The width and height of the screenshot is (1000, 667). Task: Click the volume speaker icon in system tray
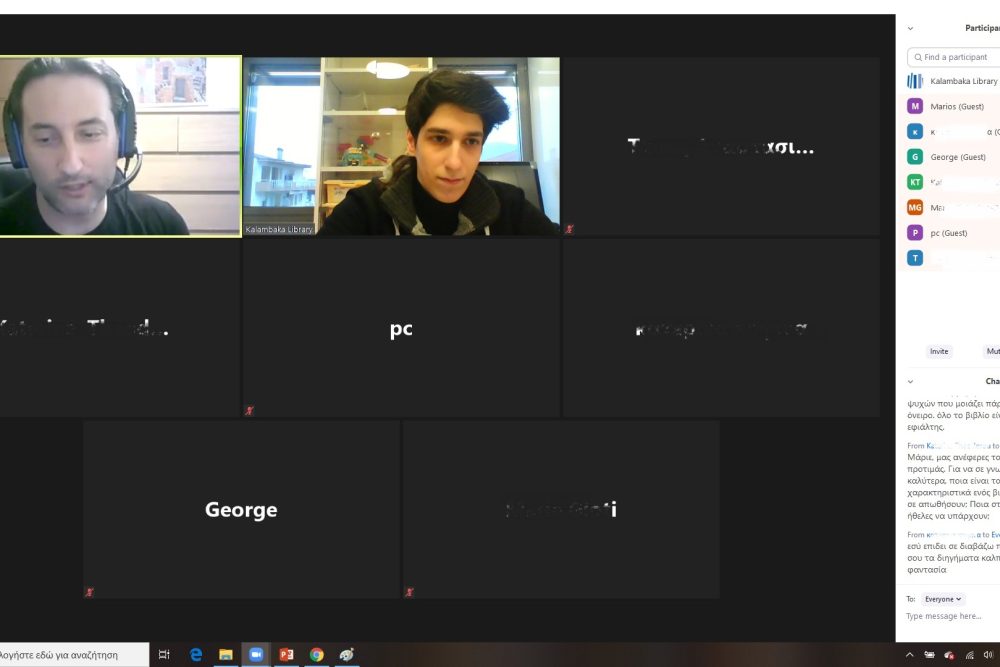(x=988, y=655)
